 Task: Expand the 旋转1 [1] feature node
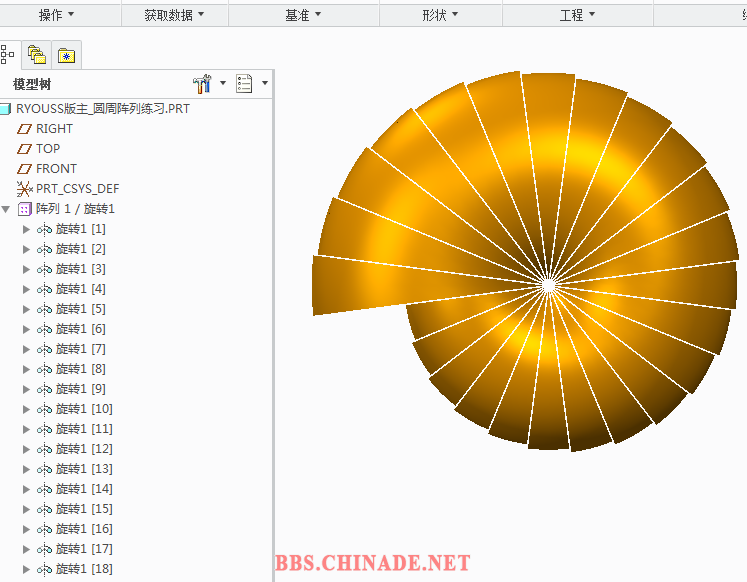pos(26,229)
